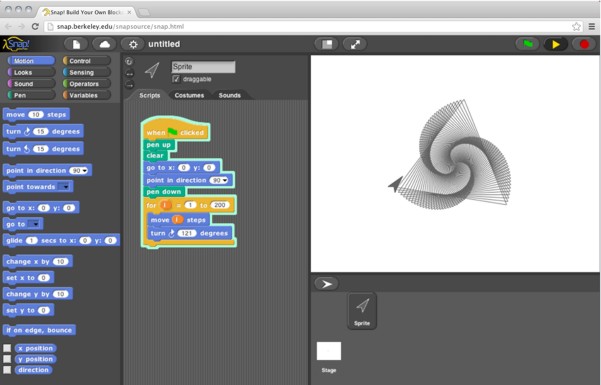Click the 'glide 1 secs' block
This screenshot has width=601, height=385.
tap(61, 240)
